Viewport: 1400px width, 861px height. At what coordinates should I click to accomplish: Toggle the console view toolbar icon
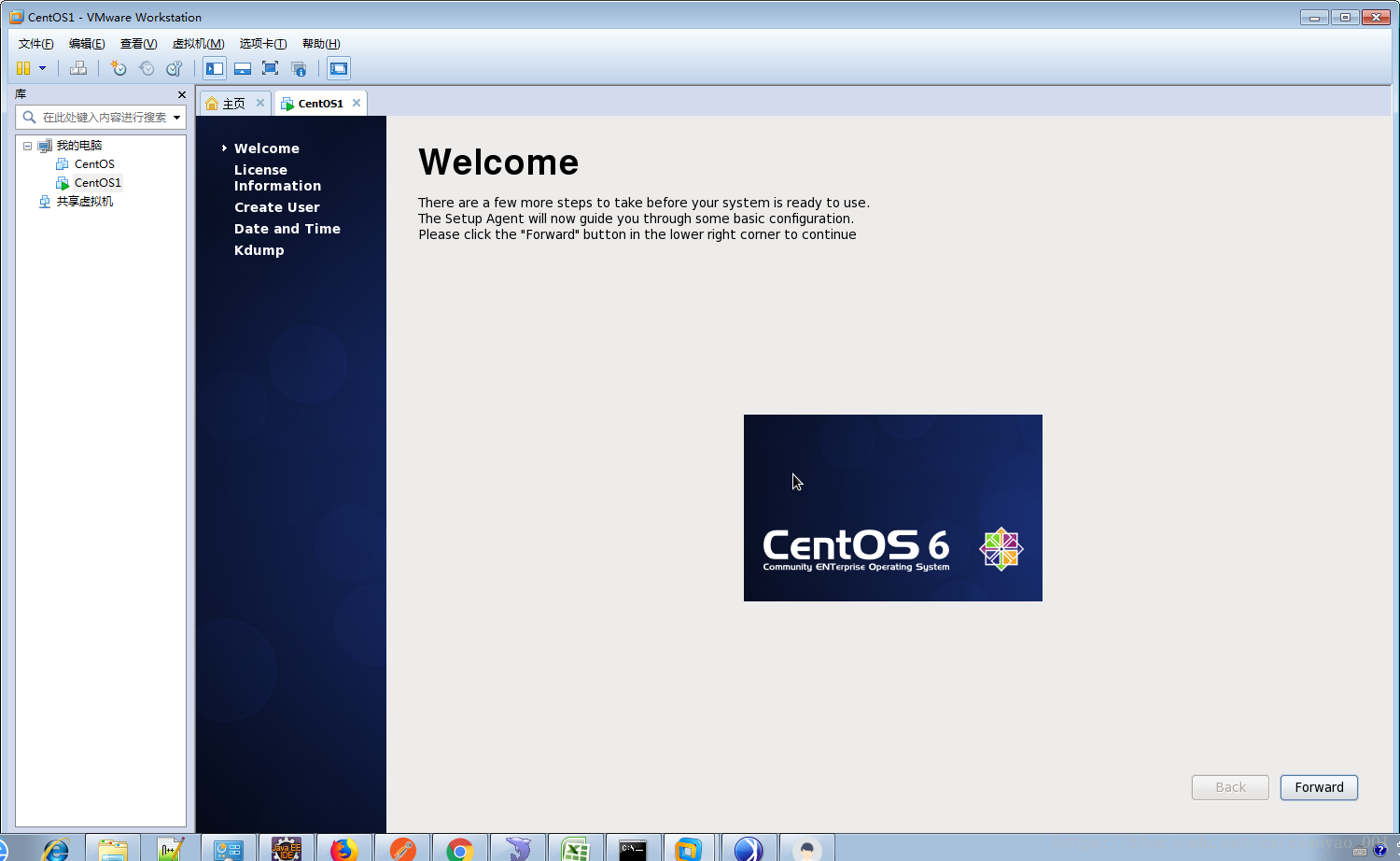pos(339,68)
